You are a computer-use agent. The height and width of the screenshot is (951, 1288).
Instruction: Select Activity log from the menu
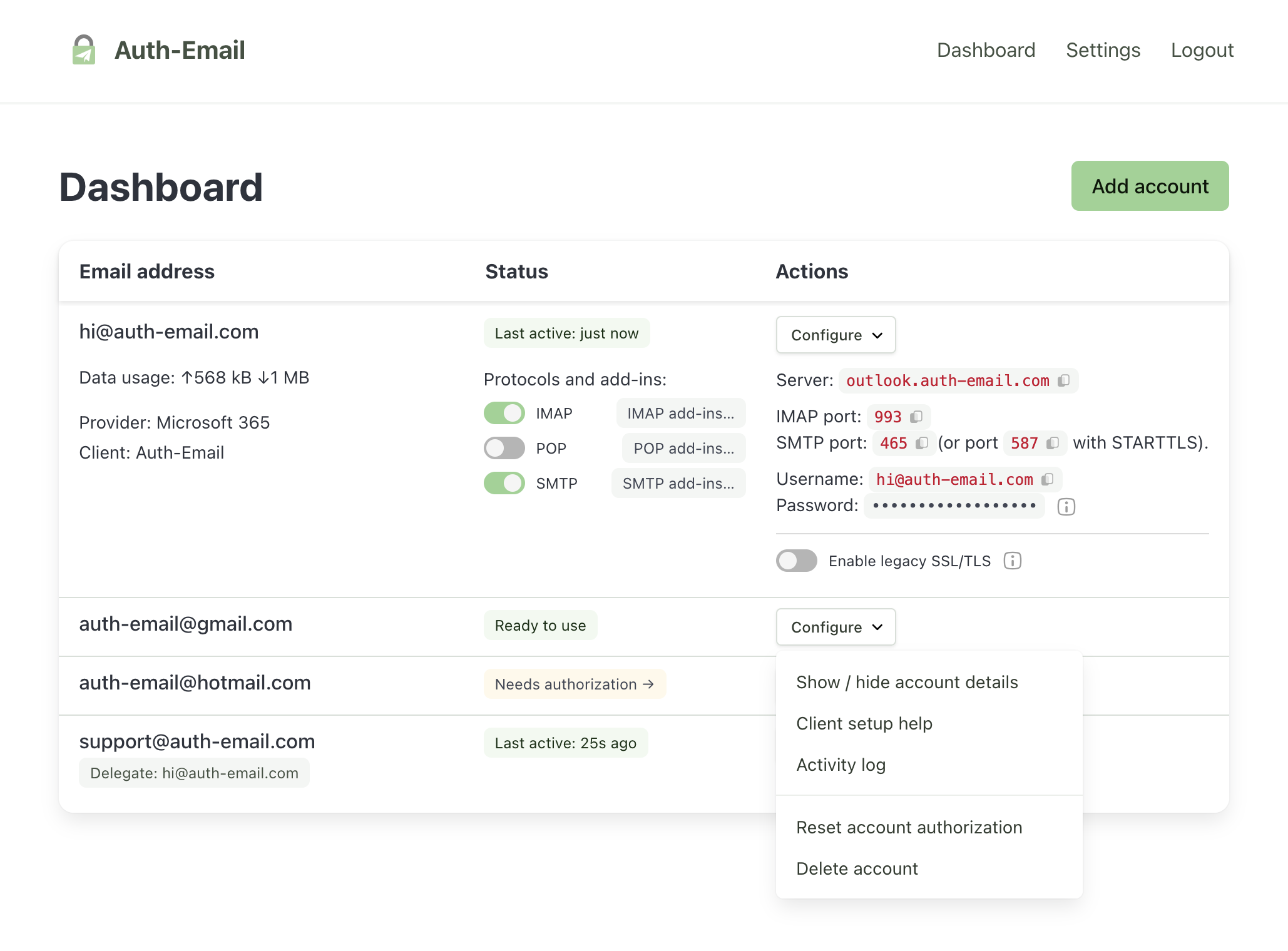(x=841, y=764)
